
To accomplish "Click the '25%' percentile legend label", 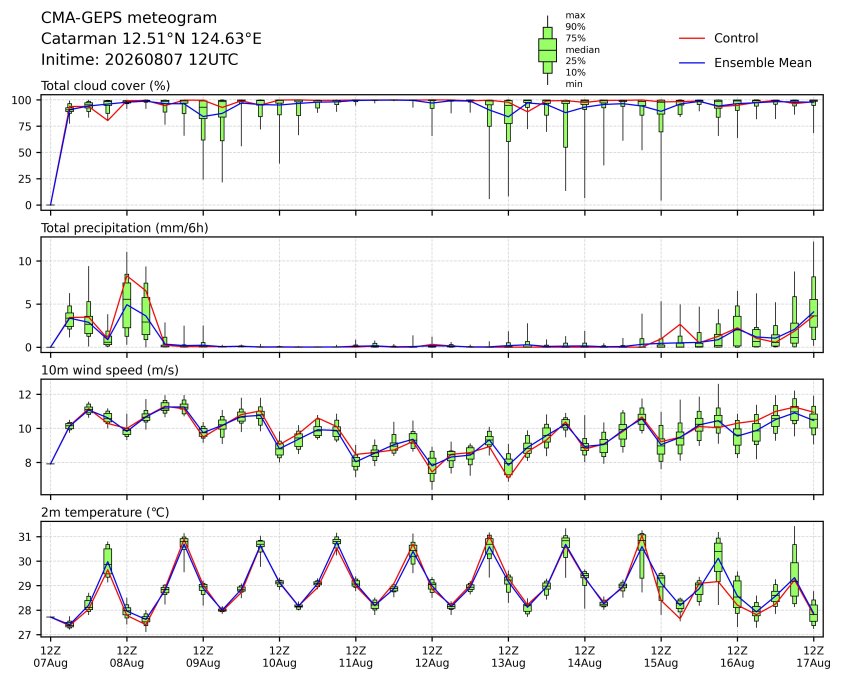I will 575,61.
